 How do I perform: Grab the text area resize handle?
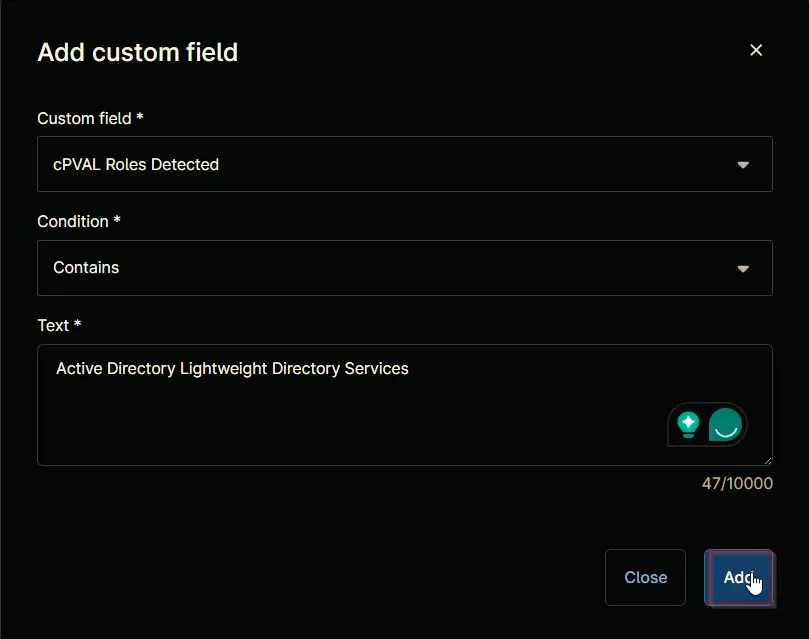click(x=768, y=461)
